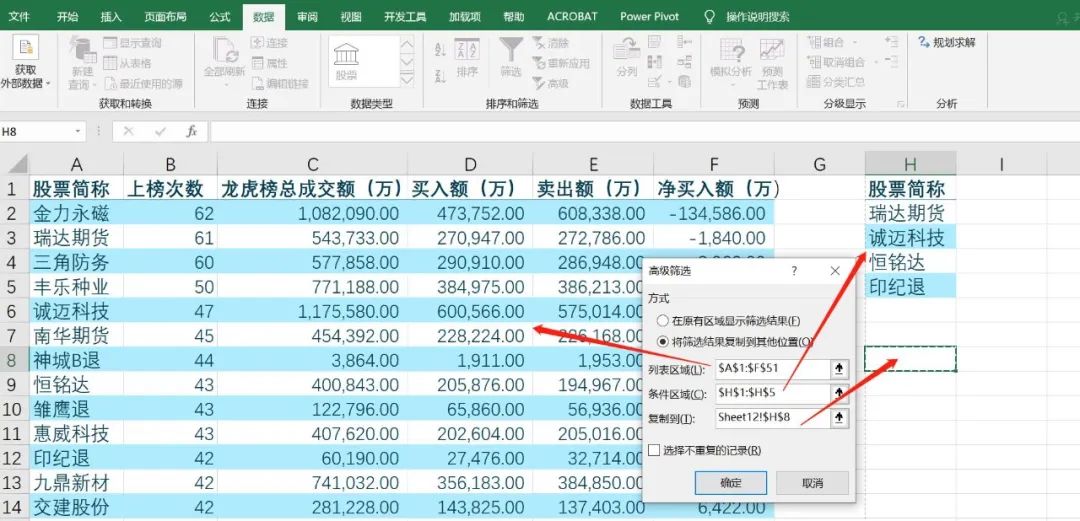Viewport: 1080px width, 521px height.
Task: Switch to the 公式 tab
Action: [220, 17]
